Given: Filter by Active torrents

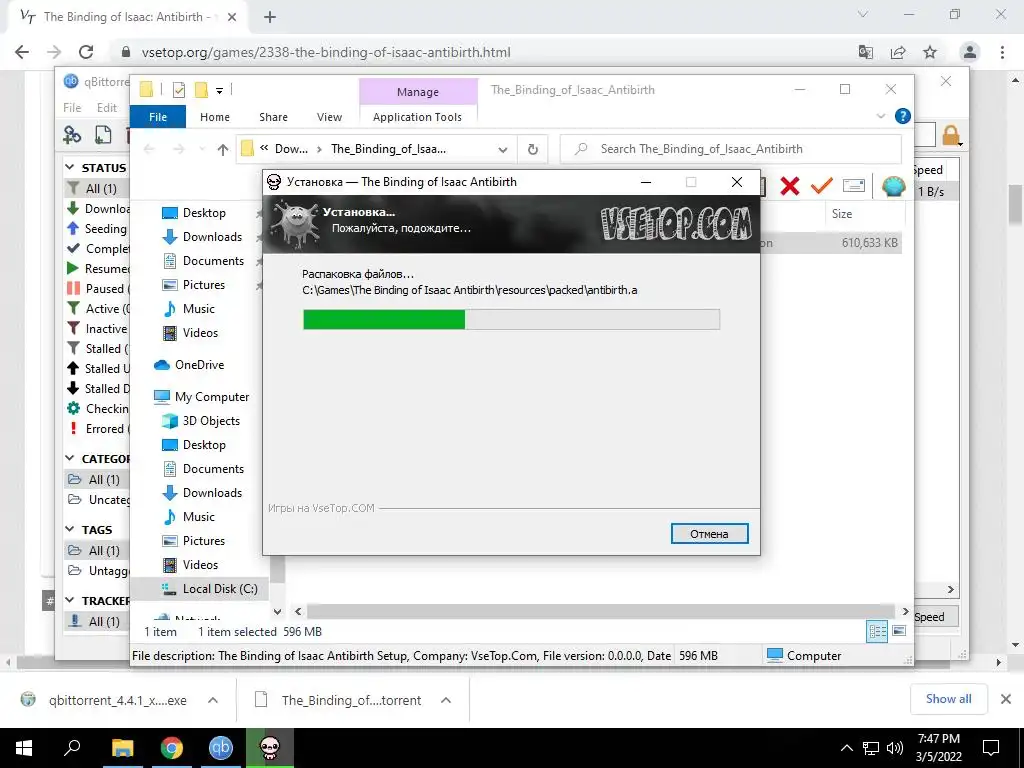Looking at the screenshot, I should click(x=98, y=309).
